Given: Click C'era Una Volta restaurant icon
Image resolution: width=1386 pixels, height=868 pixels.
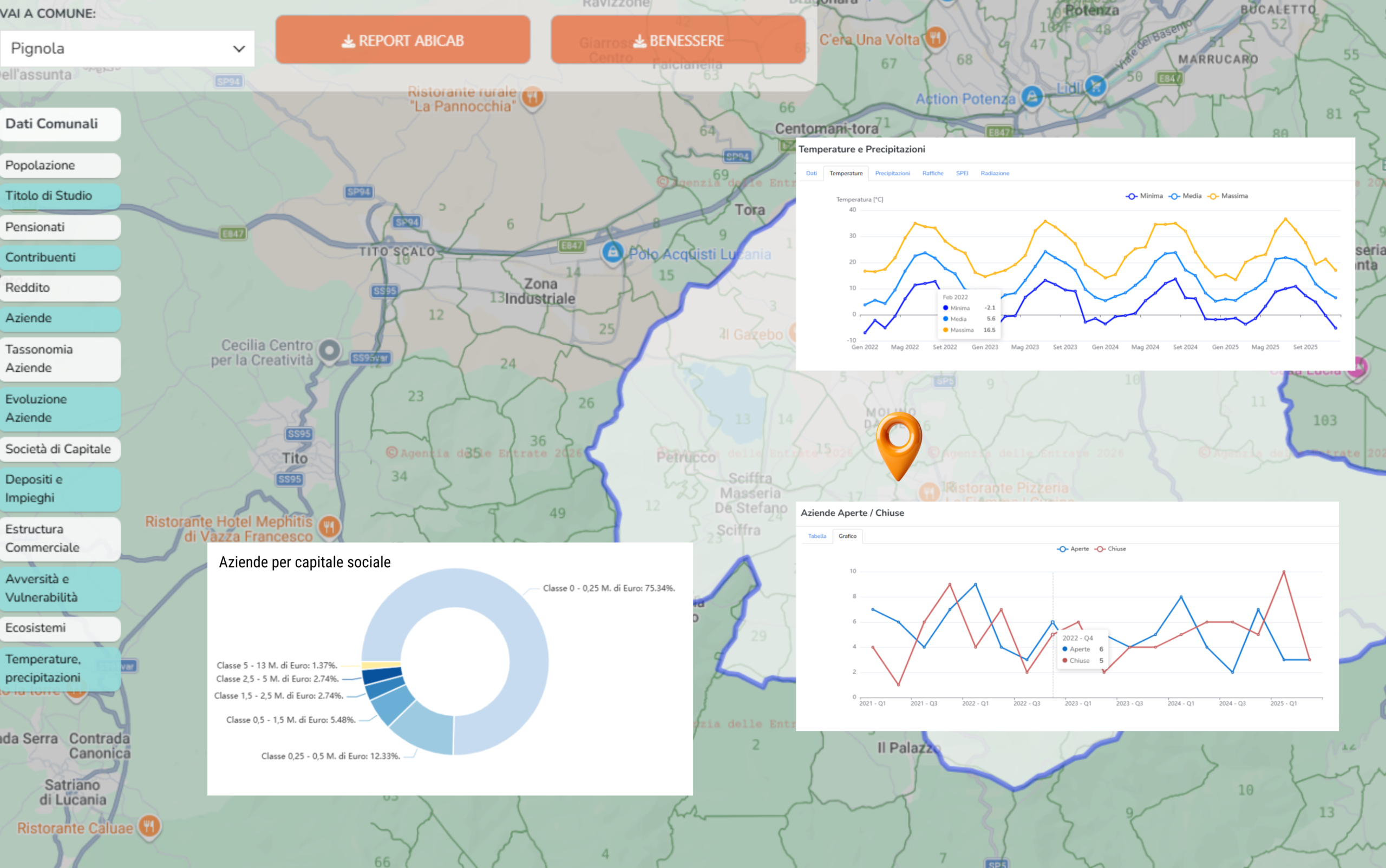Looking at the screenshot, I should (936, 38).
